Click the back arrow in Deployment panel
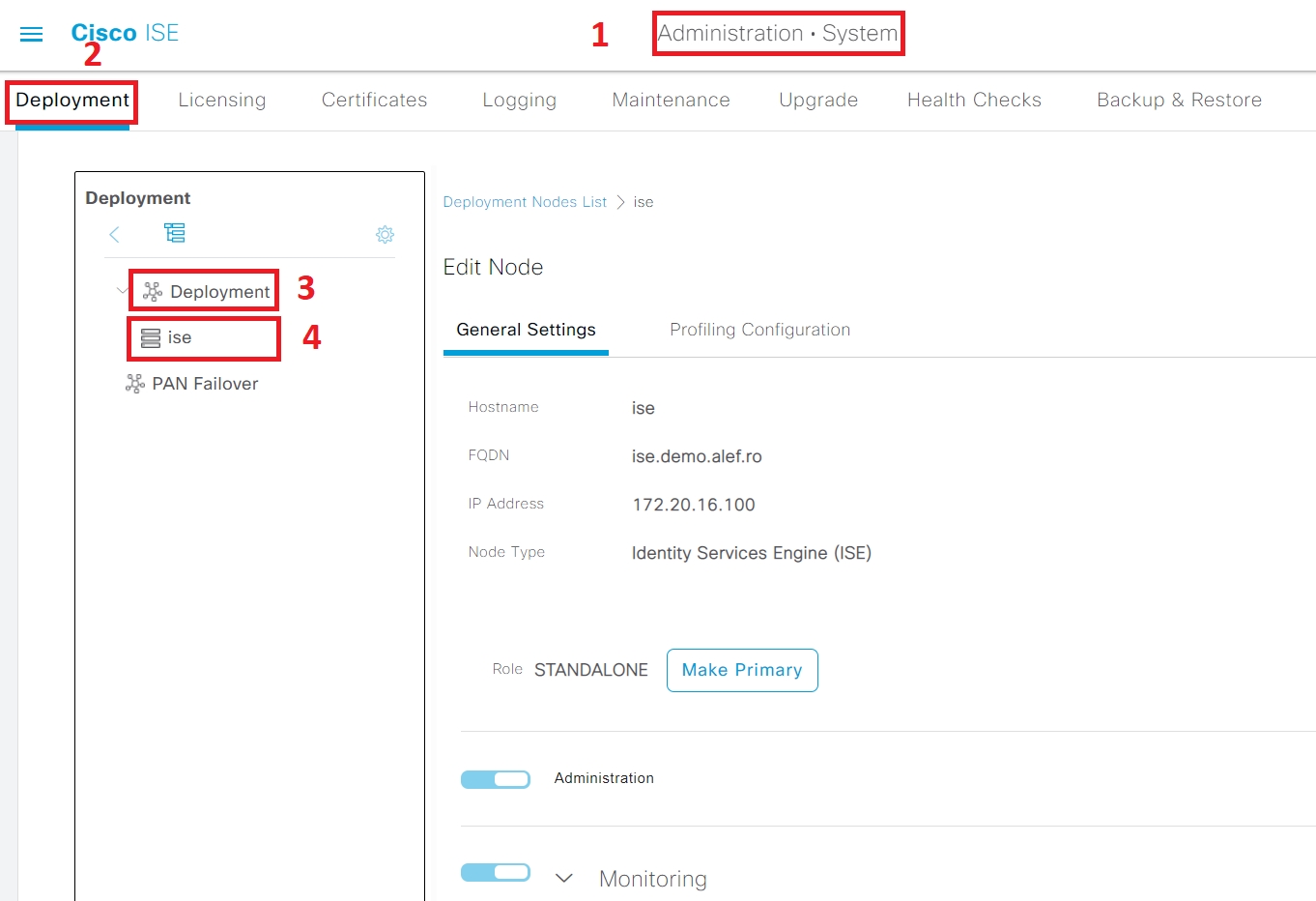 (x=114, y=234)
